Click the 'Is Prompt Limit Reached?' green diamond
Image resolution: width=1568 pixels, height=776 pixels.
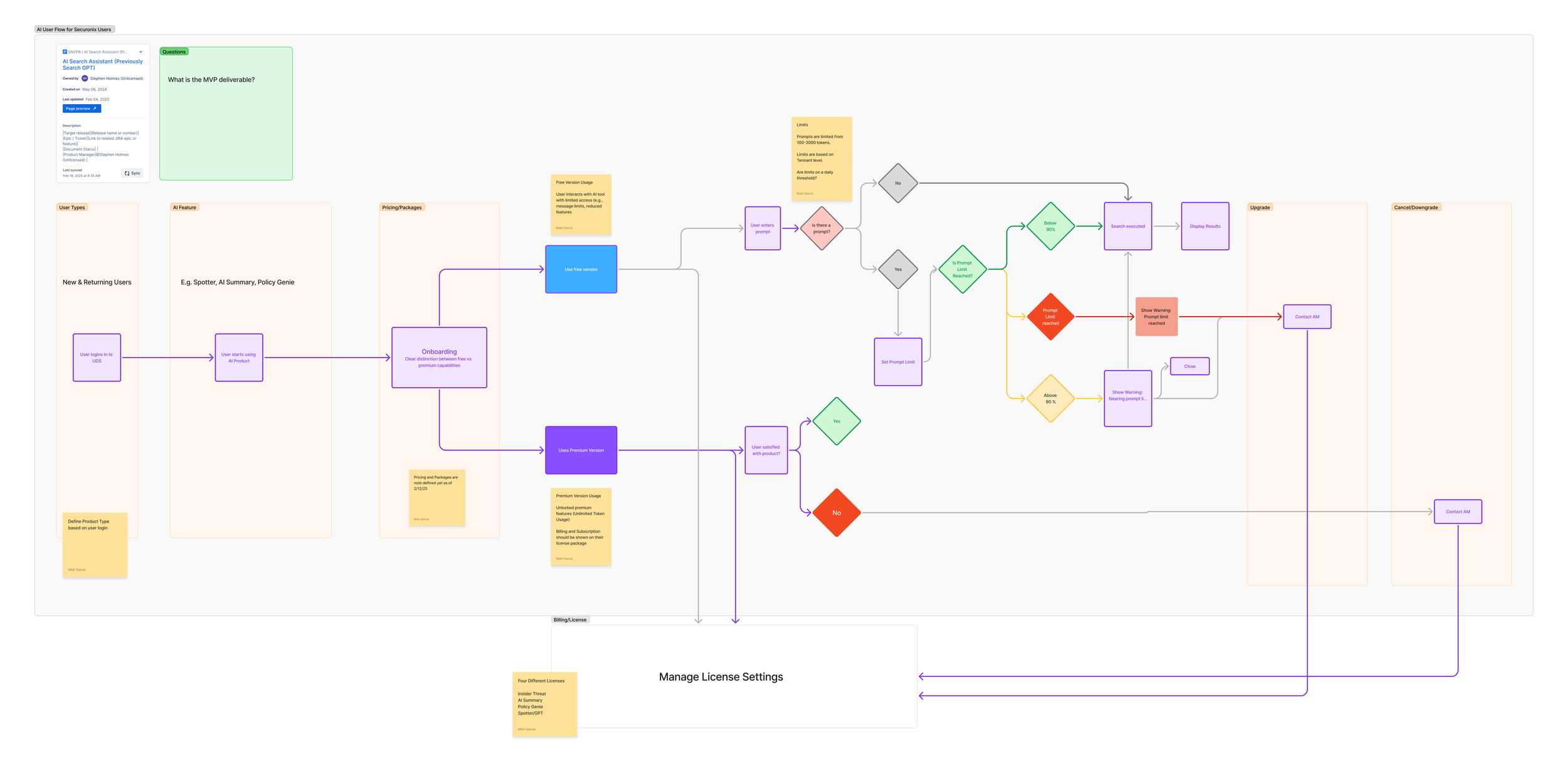[962, 269]
